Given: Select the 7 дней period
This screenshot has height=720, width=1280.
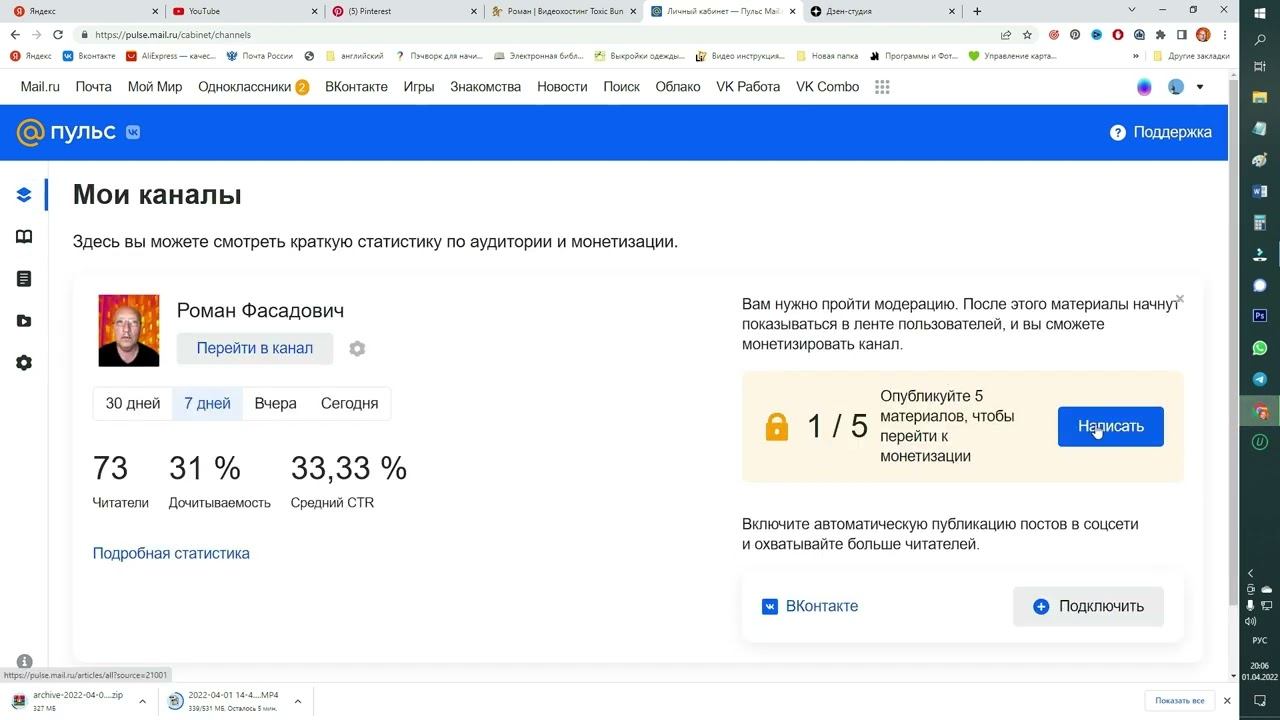Looking at the screenshot, I should click(207, 404).
